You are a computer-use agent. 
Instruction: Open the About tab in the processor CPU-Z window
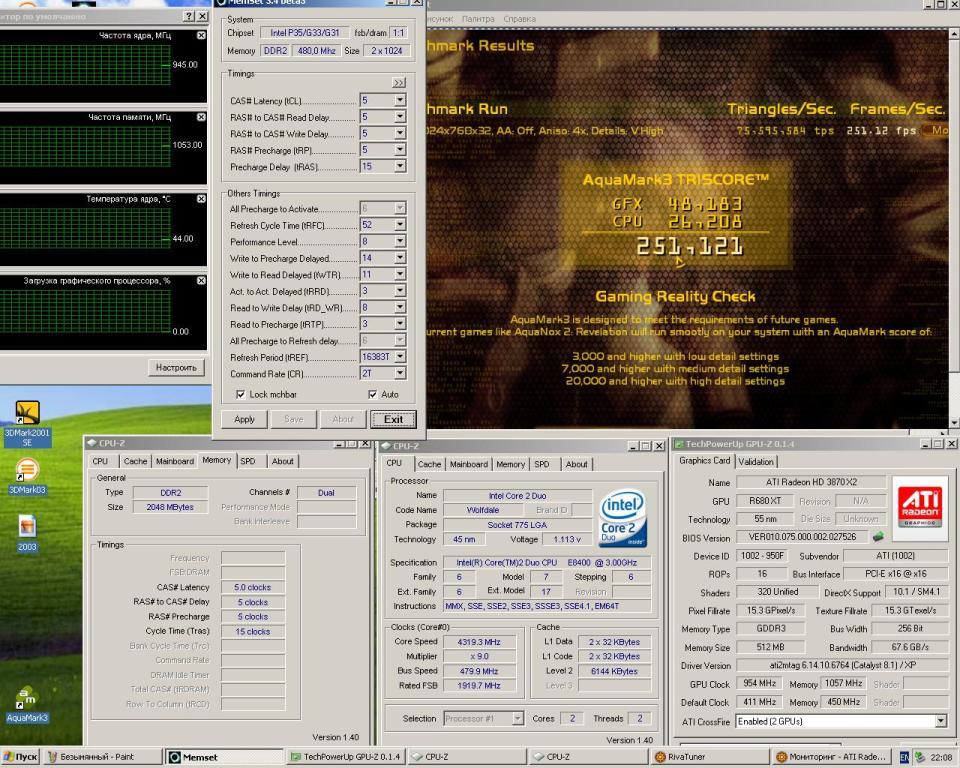(576, 464)
